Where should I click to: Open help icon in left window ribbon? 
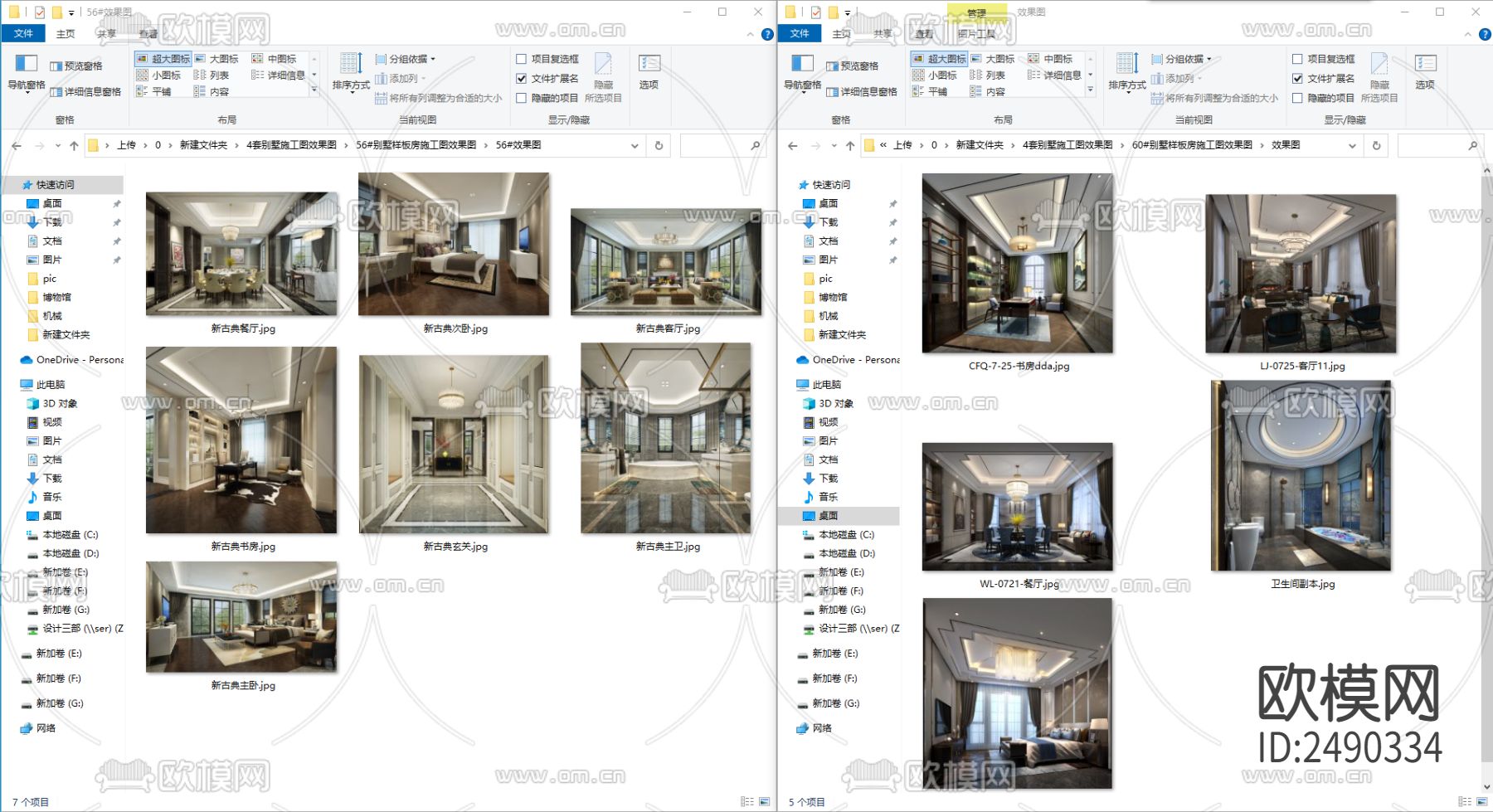pos(767,34)
